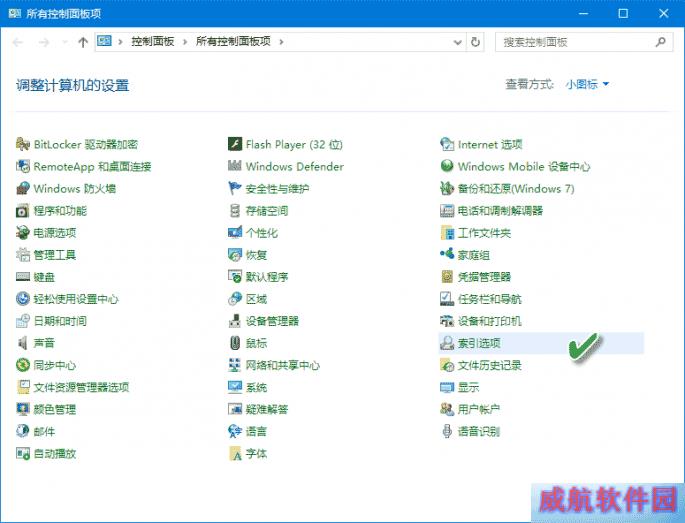Screen dimensions: 685x523
Task: Open the 家庭组 icon
Action: [x=447, y=255]
